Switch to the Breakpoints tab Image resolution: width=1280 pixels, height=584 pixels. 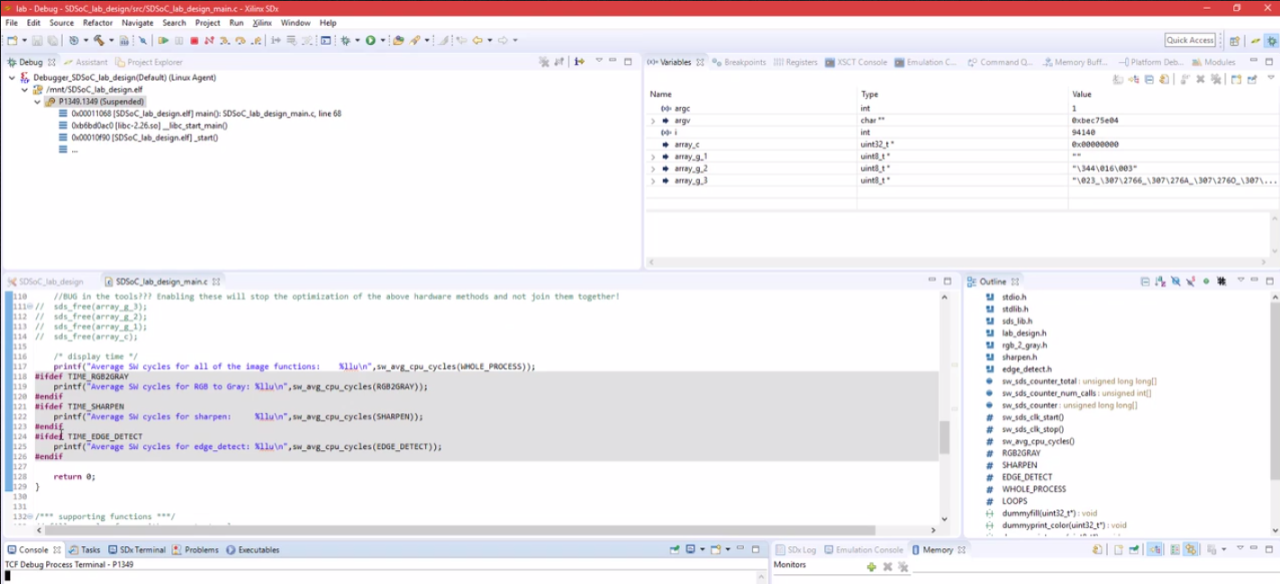738,62
